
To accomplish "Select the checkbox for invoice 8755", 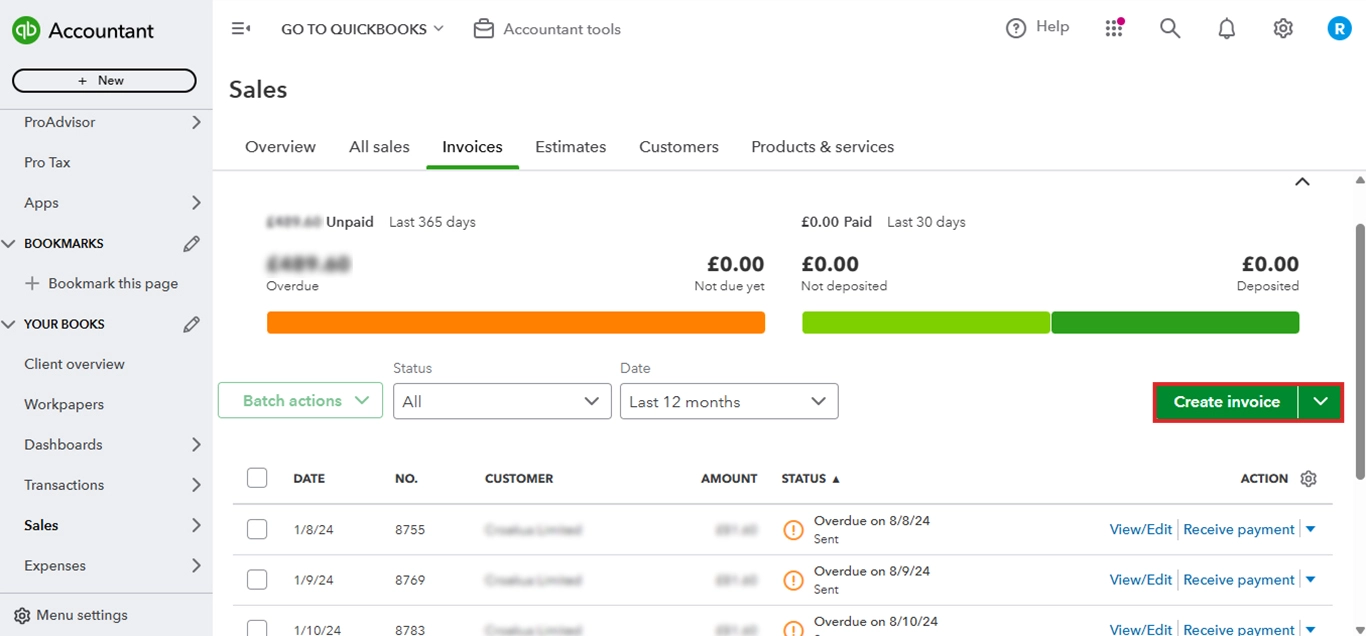I will tap(257, 528).
